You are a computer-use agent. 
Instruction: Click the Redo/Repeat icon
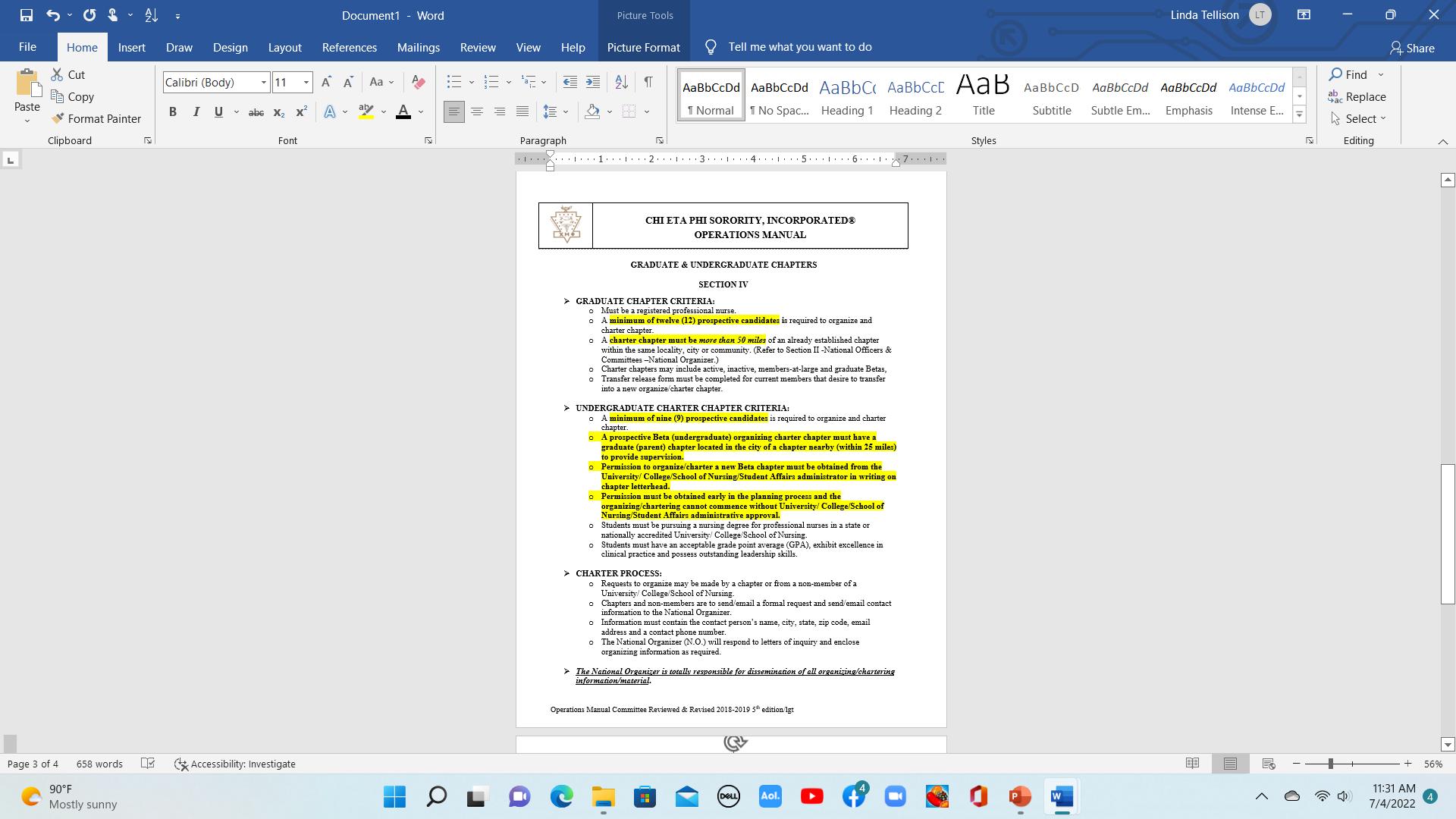point(89,15)
